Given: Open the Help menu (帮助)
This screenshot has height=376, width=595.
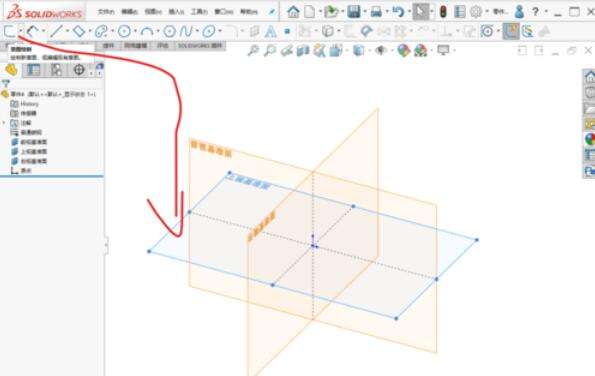Looking at the screenshot, I should tap(249, 12).
